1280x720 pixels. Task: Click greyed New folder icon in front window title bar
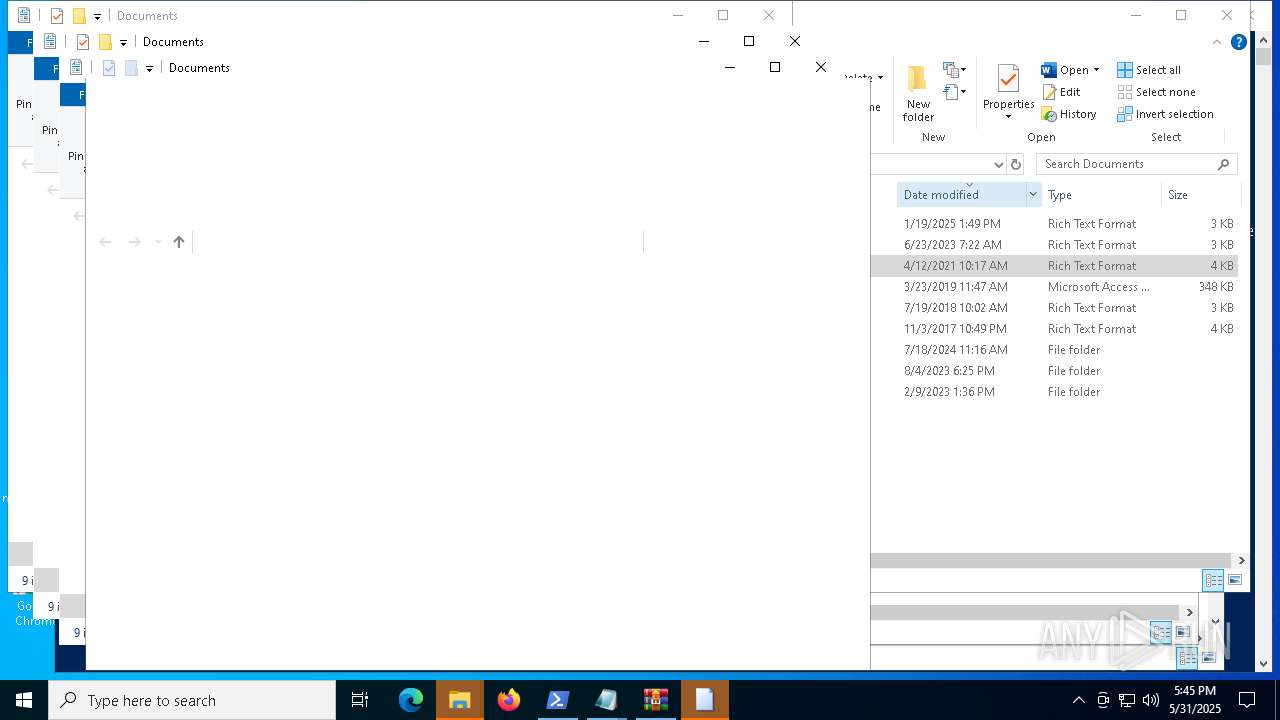(x=131, y=68)
